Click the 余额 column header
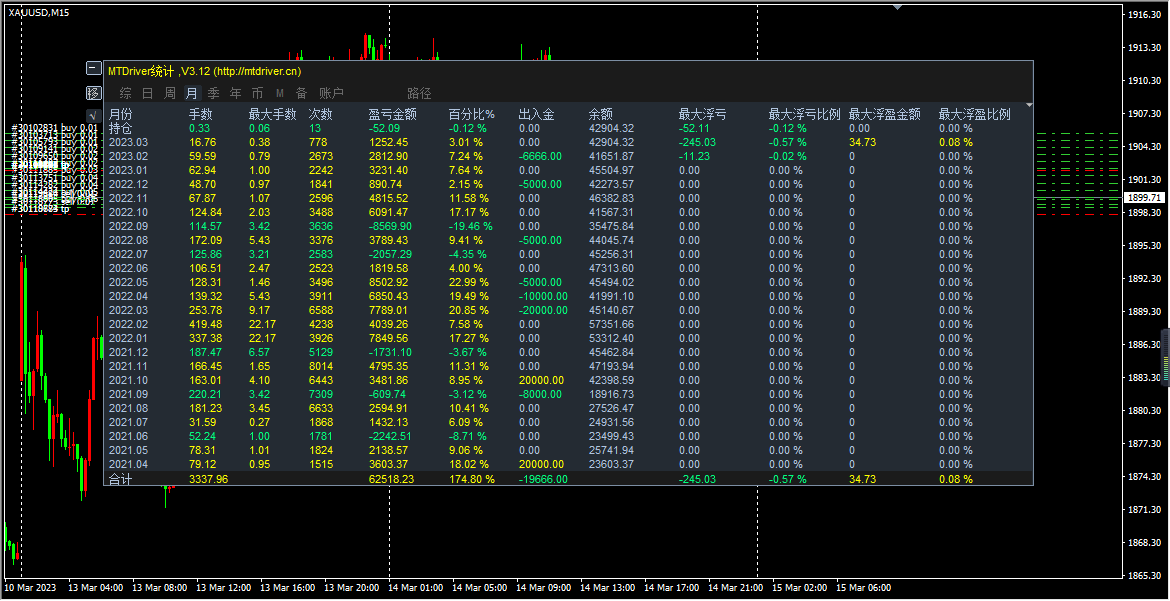The height and width of the screenshot is (601, 1170). coord(601,115)
